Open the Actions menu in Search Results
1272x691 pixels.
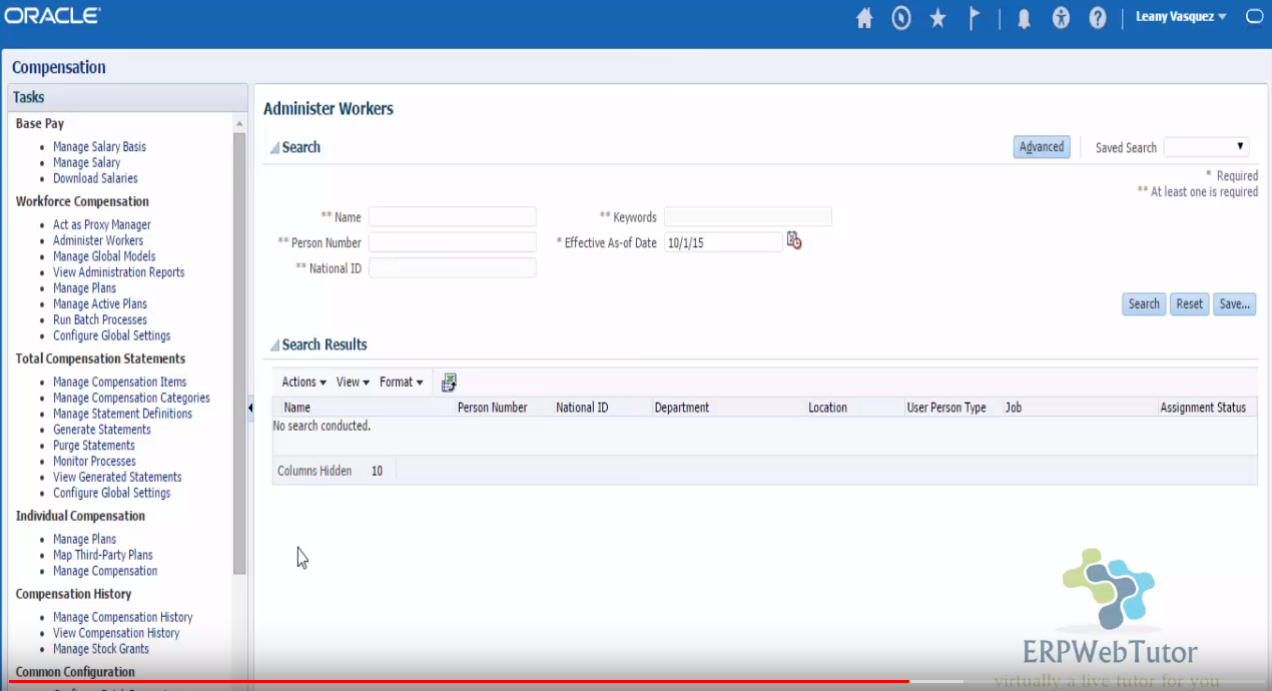coord(302,381)
